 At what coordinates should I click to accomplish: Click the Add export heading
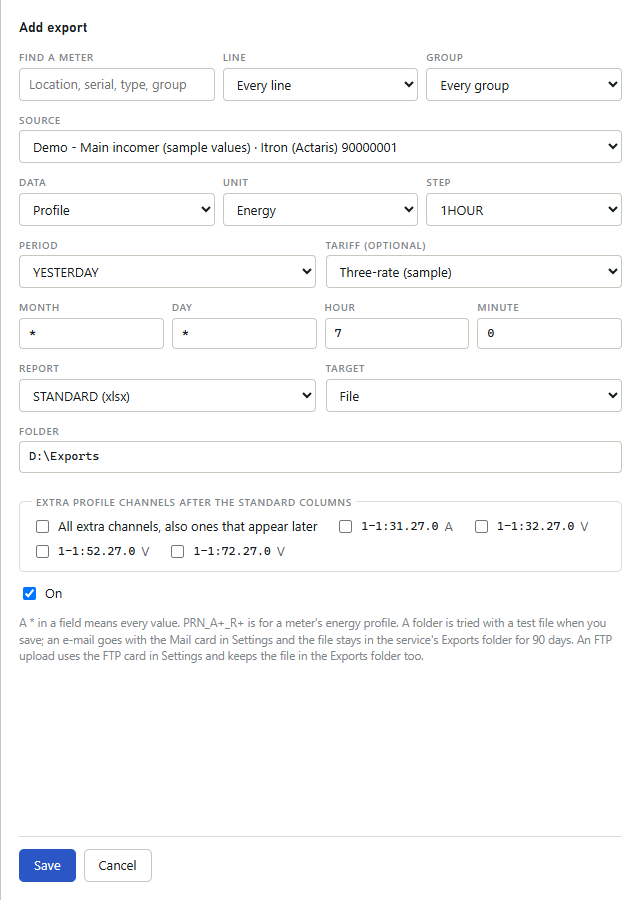click(x=53, y=28)
